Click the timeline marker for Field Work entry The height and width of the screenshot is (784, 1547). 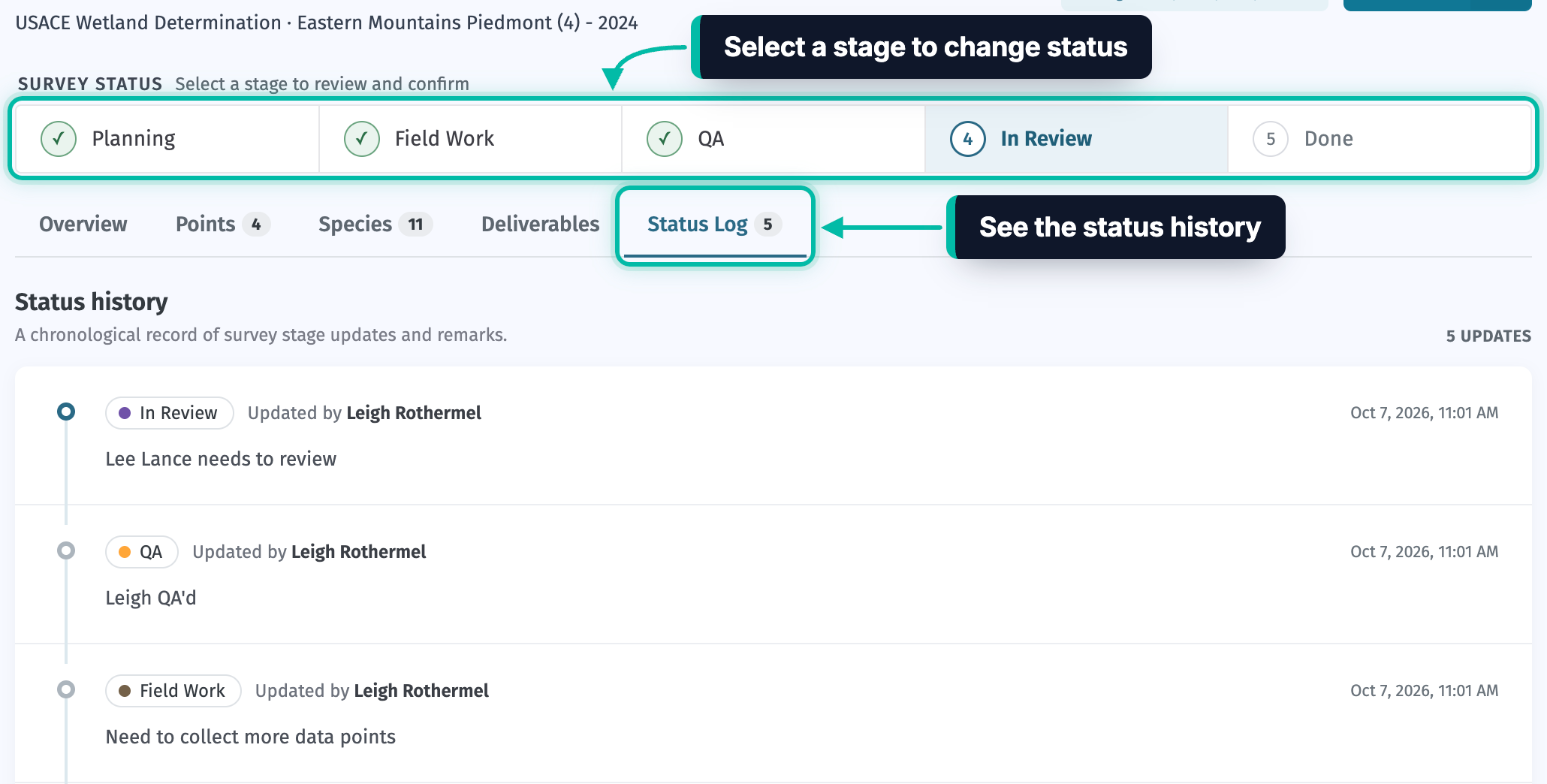(x=66, y=689)
